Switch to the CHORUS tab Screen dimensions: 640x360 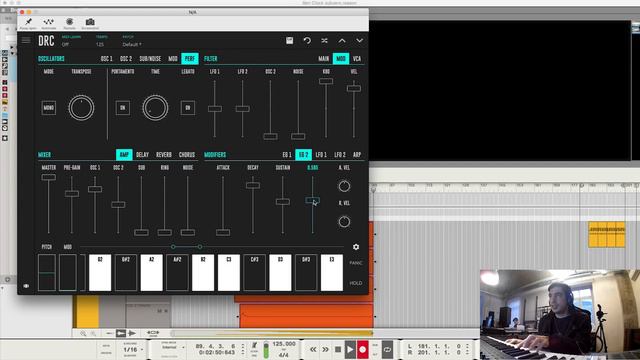(x=187, y=155)
